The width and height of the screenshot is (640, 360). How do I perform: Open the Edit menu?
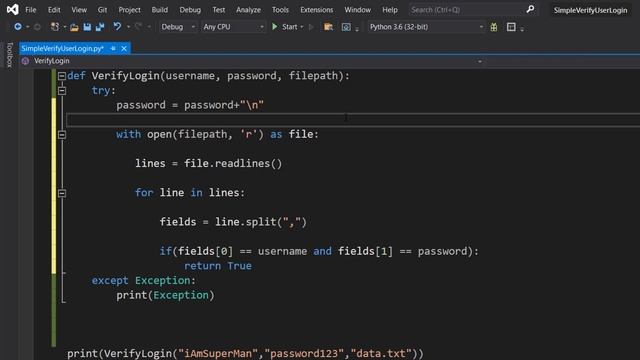coord(54,9)
